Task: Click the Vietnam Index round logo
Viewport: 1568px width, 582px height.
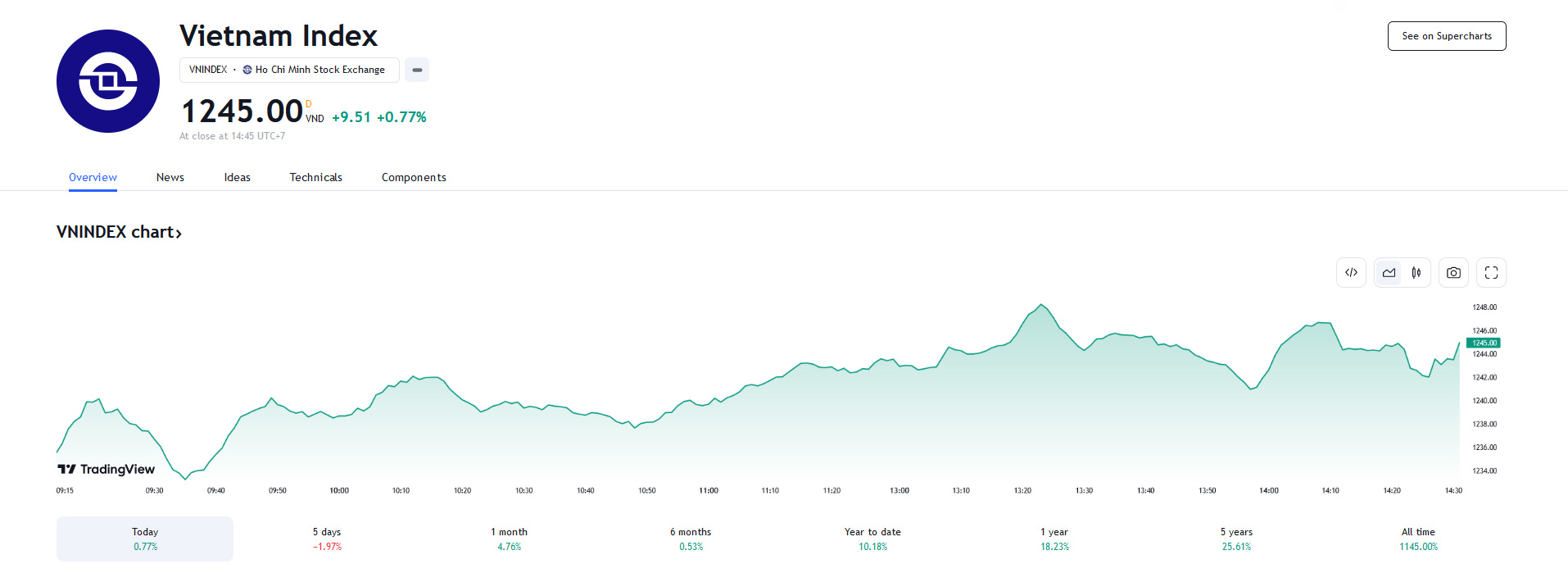Action: tap(108, 81)
